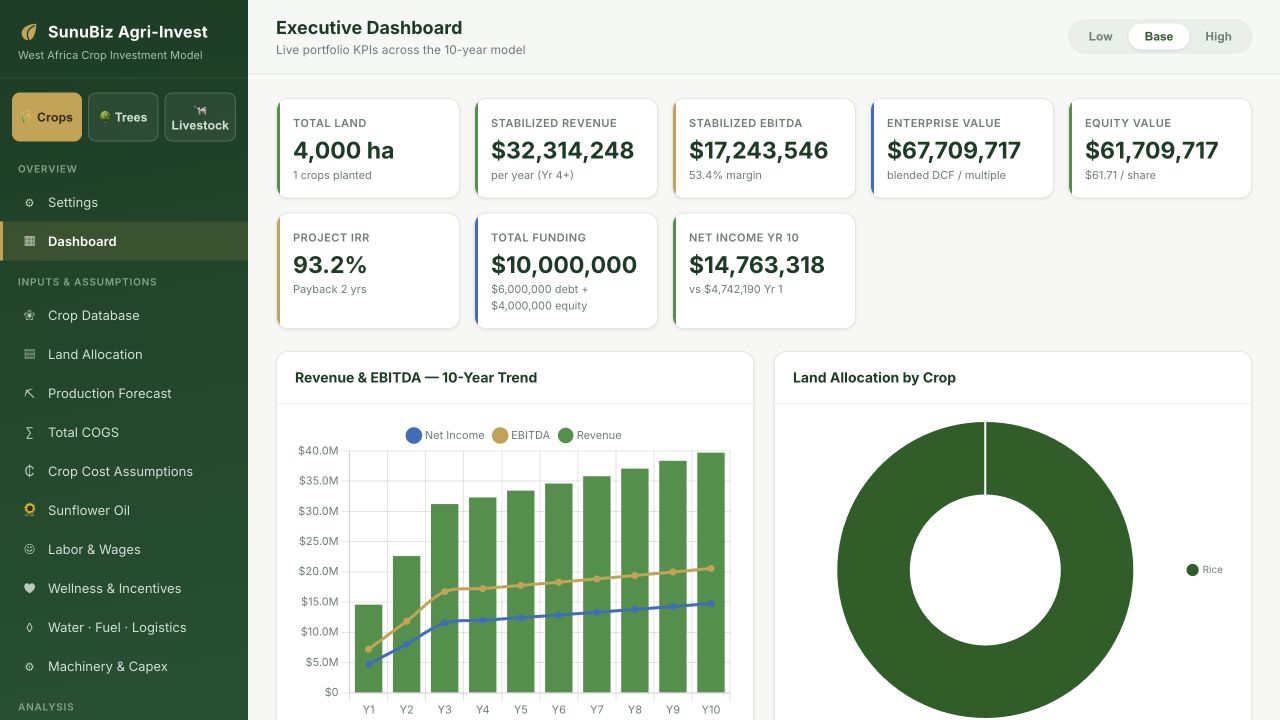
Task: Toggle EBITDA series in chart legend
Action: click(x=521, y=435)
